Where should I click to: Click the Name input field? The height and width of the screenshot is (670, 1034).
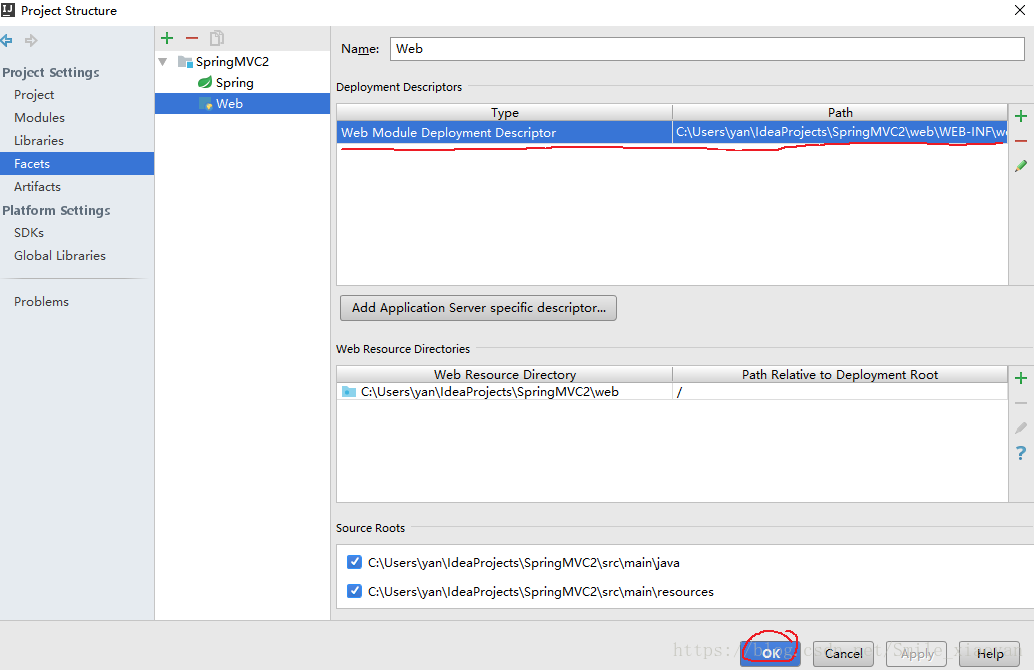(707, 49)
